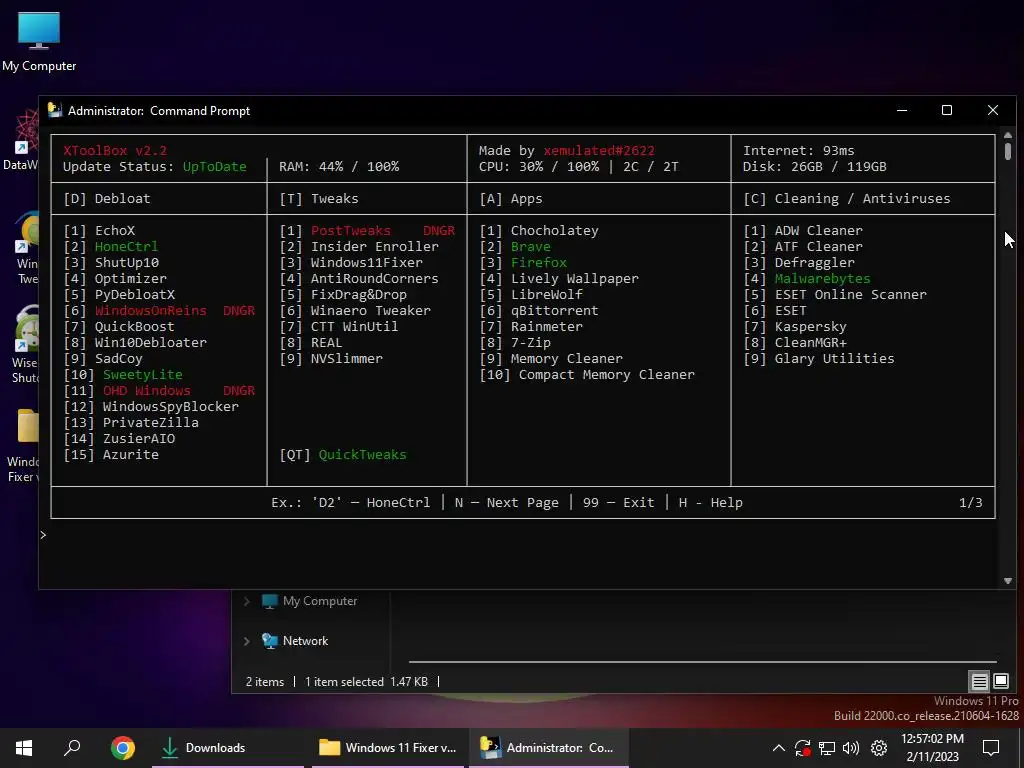Click the Brave entry
This screenshot has height=768, width=1024.
click(530, 247)
